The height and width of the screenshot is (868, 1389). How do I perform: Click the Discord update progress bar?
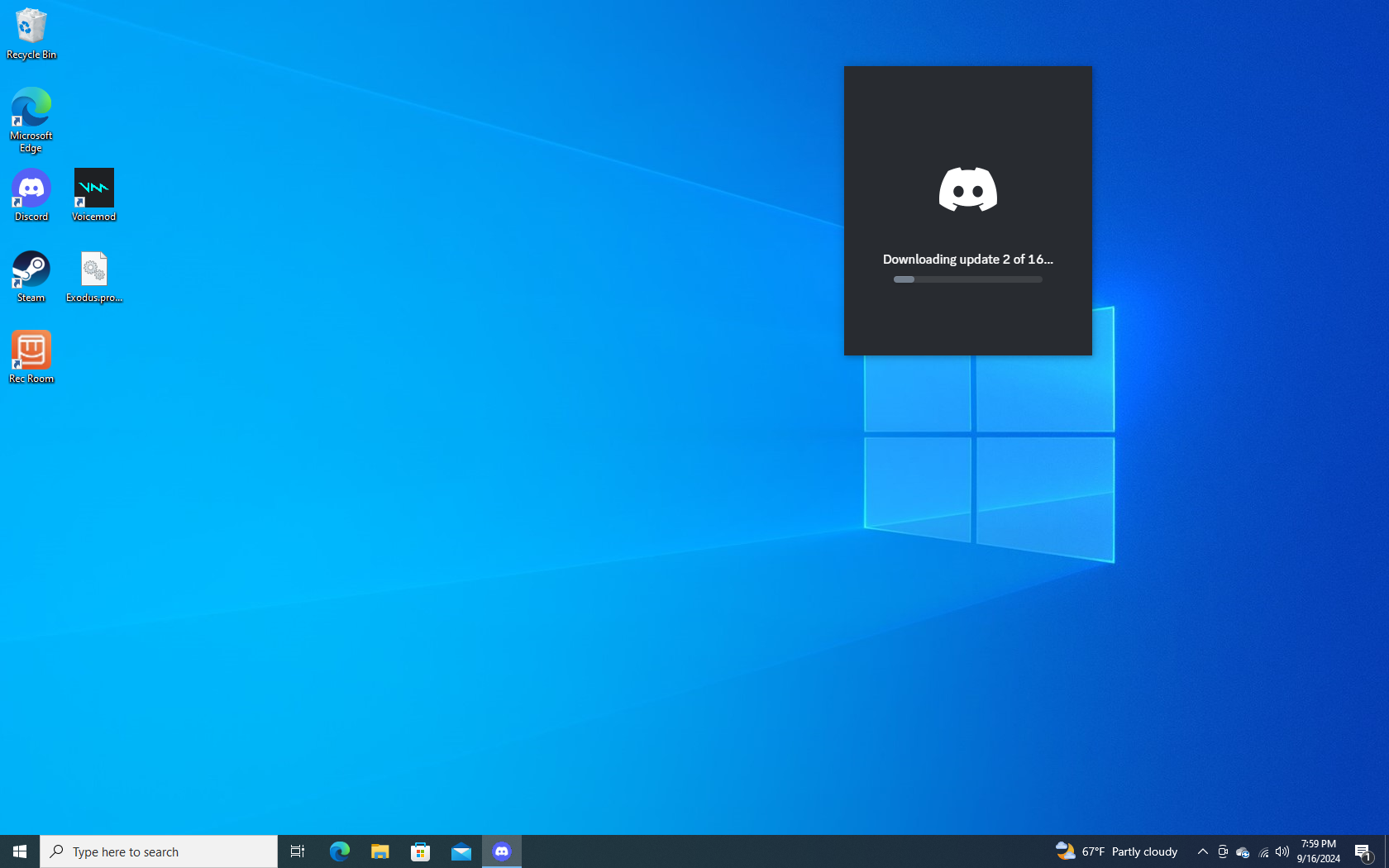(x=967, y=279)
